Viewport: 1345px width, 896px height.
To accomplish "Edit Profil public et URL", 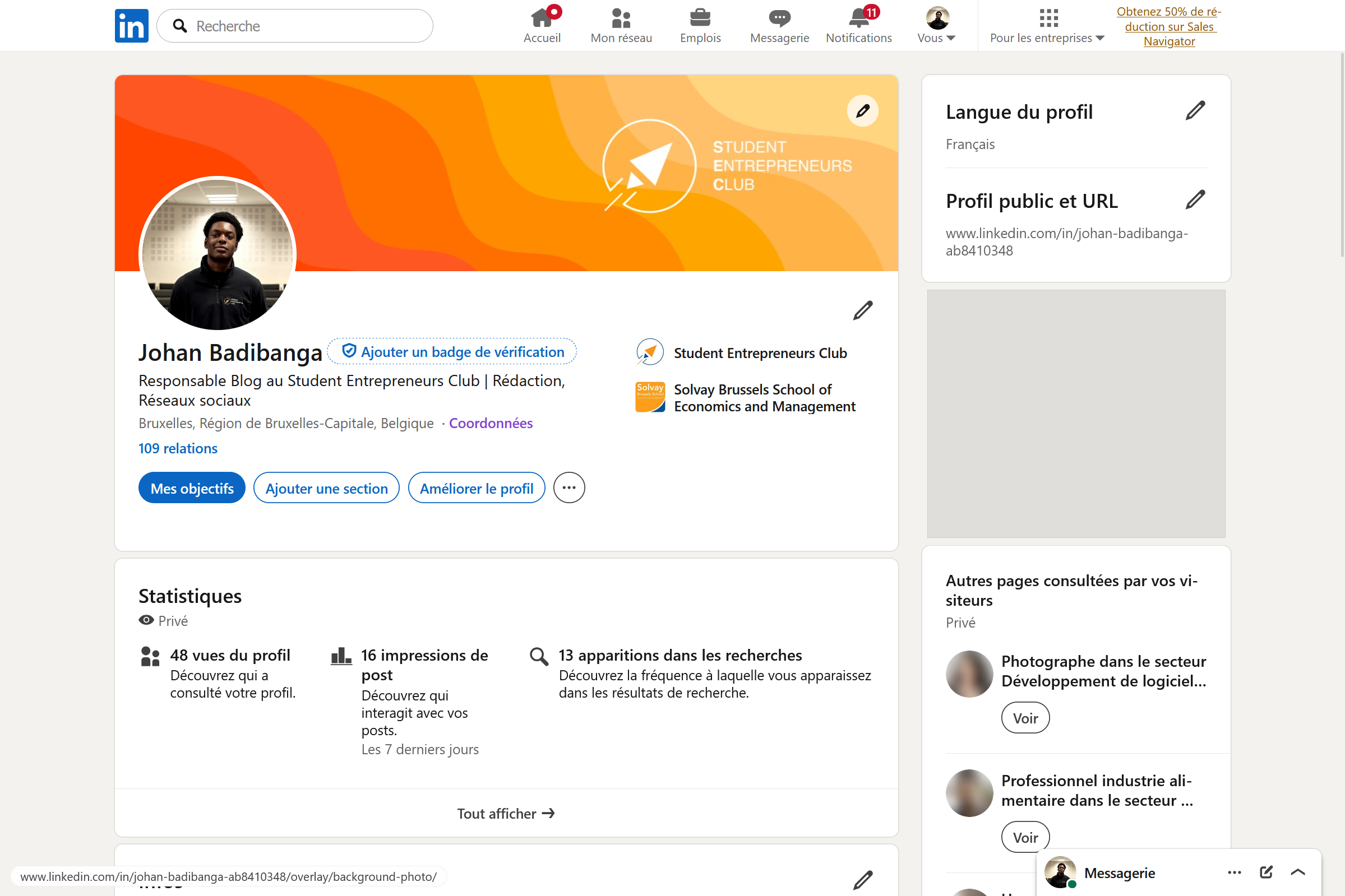I will (x=1195, y=200).
